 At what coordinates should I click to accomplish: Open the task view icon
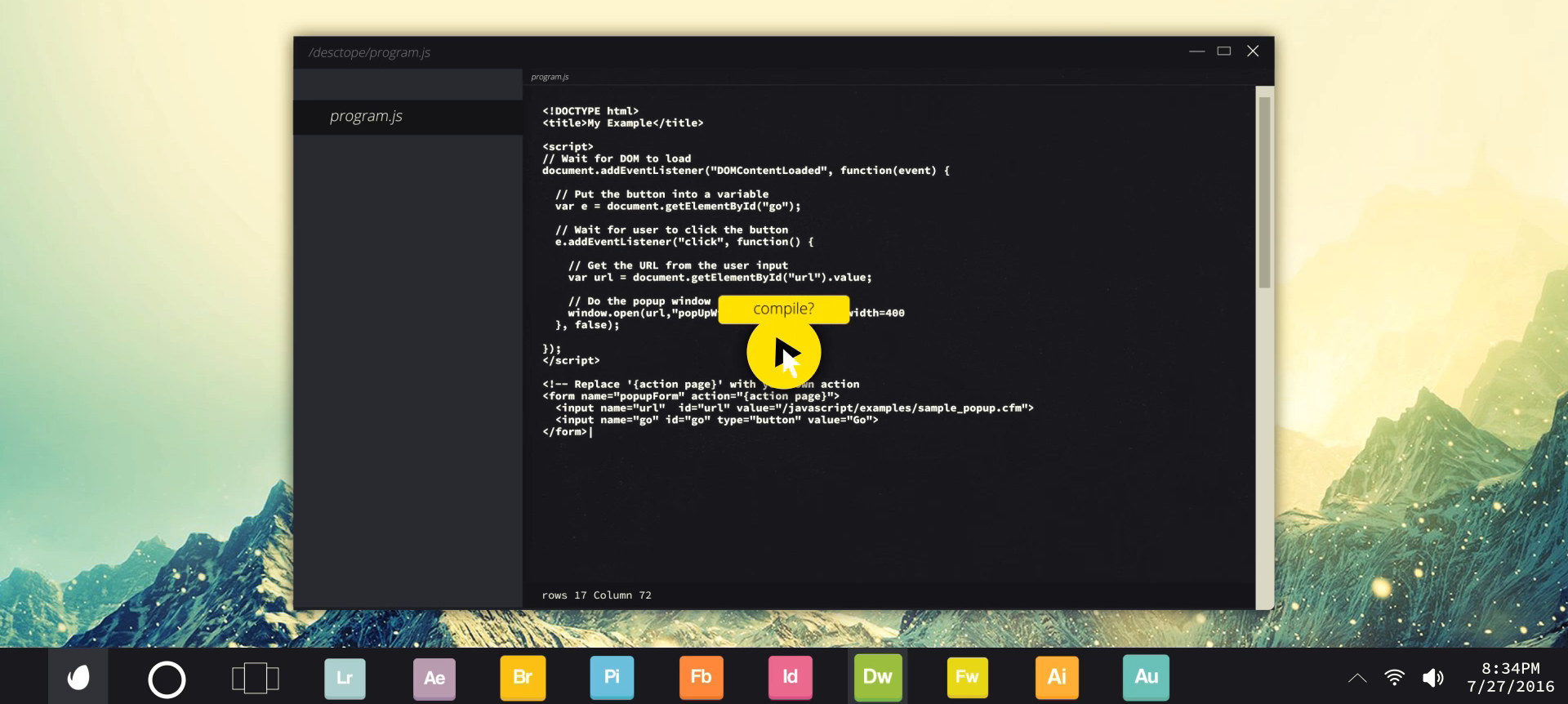click(255, 679)
